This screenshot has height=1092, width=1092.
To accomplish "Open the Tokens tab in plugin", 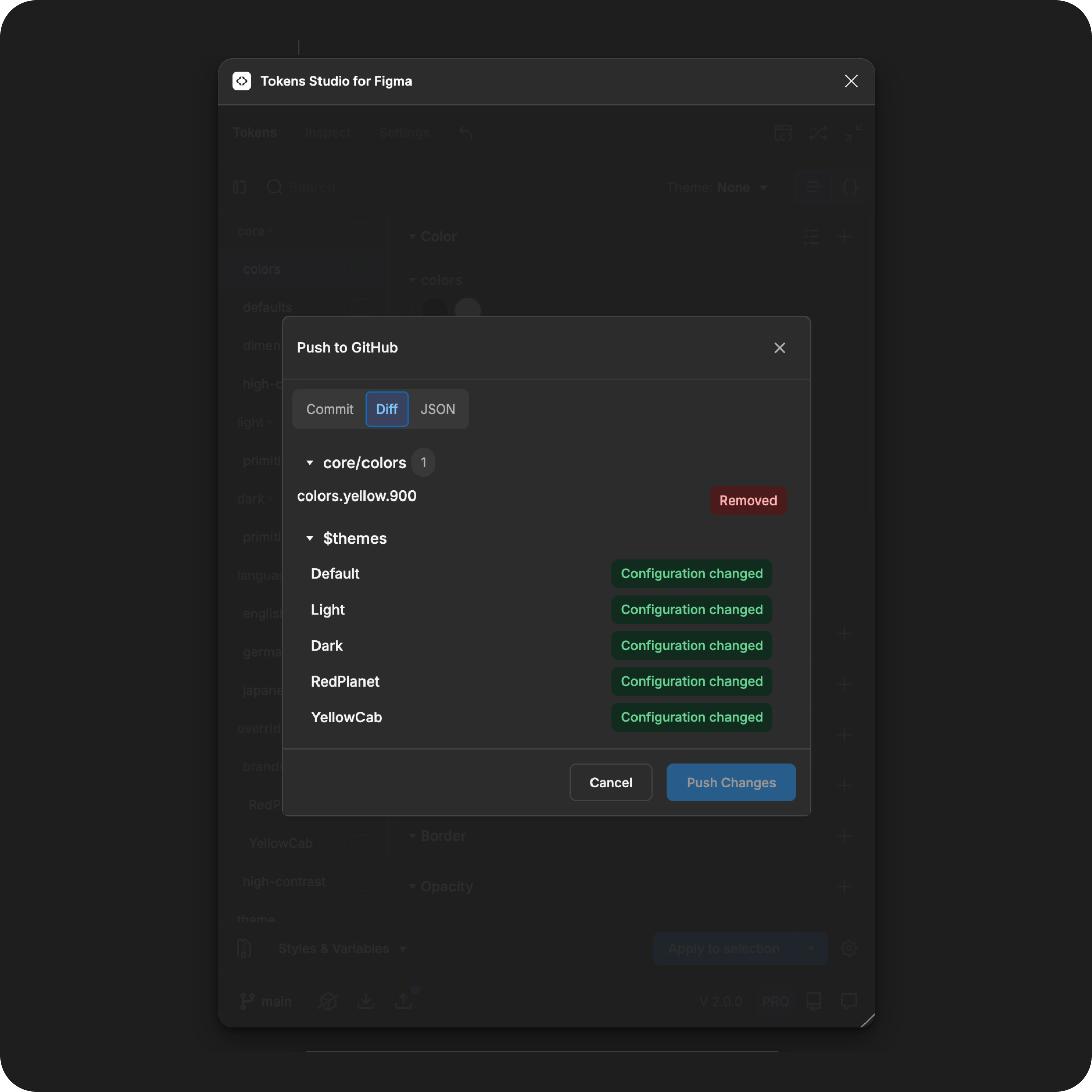I will point(254,133).
